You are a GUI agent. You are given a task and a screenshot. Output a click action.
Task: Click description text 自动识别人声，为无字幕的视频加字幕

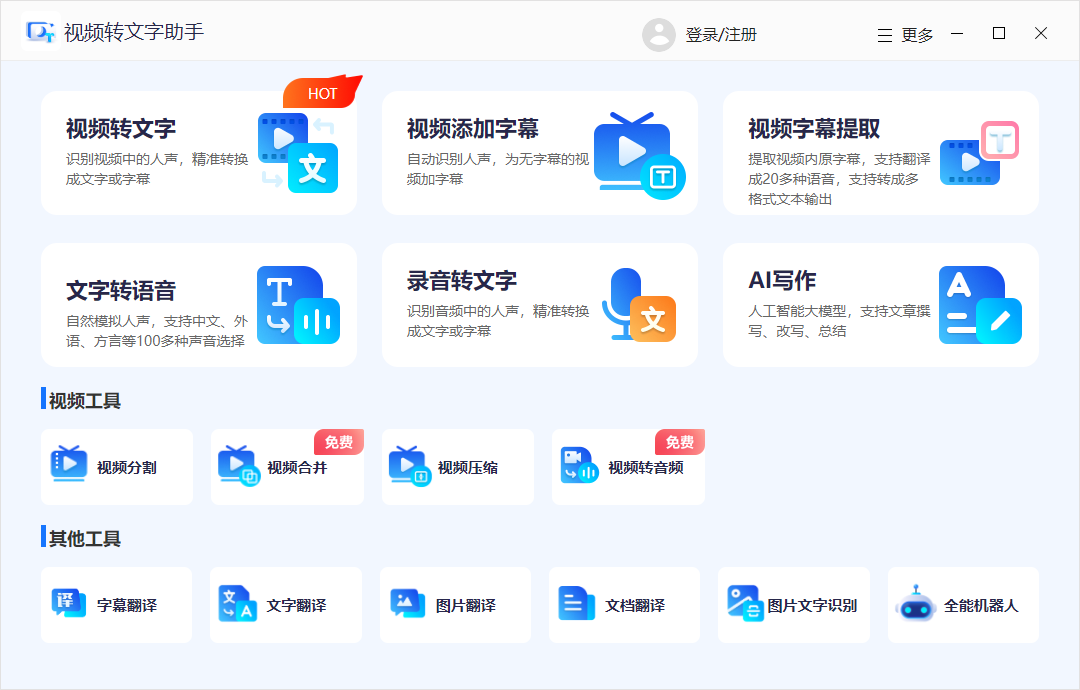point(498,169)
